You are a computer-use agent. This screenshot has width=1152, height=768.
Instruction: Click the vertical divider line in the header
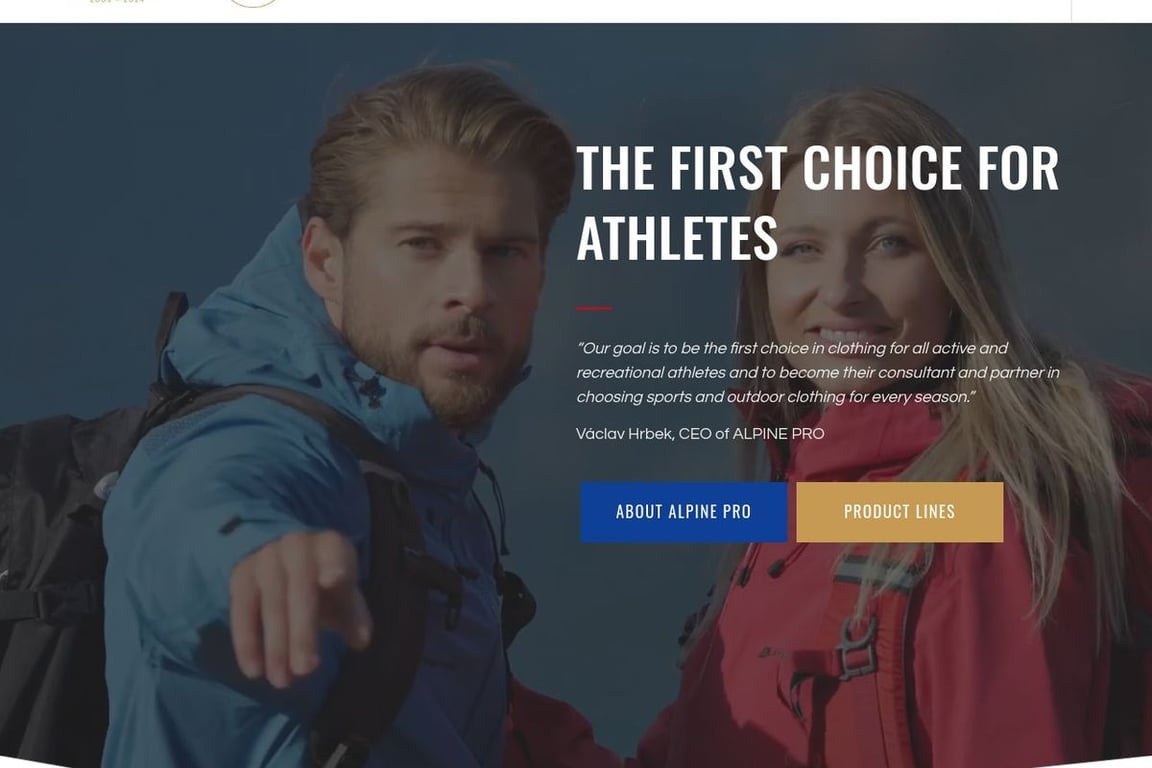pyautogui.click(x=1071, y=10)
